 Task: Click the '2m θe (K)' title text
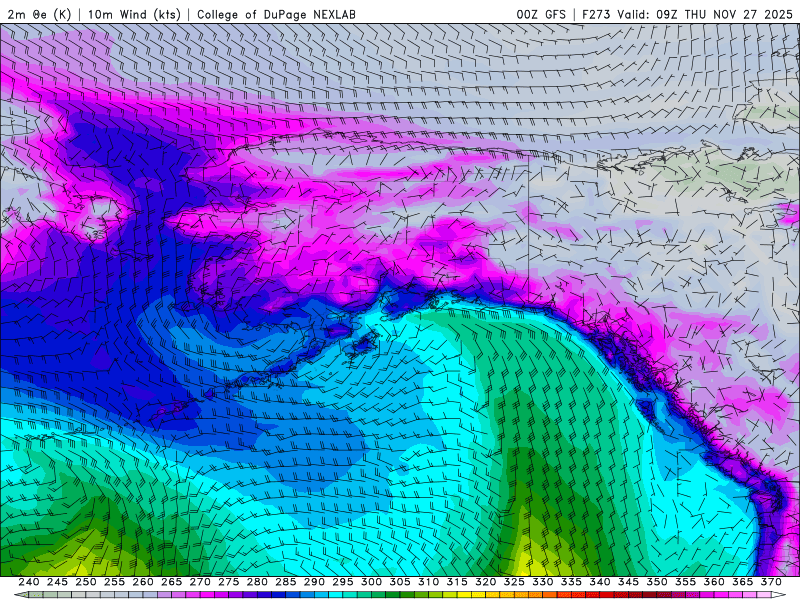tap(40, 14)
